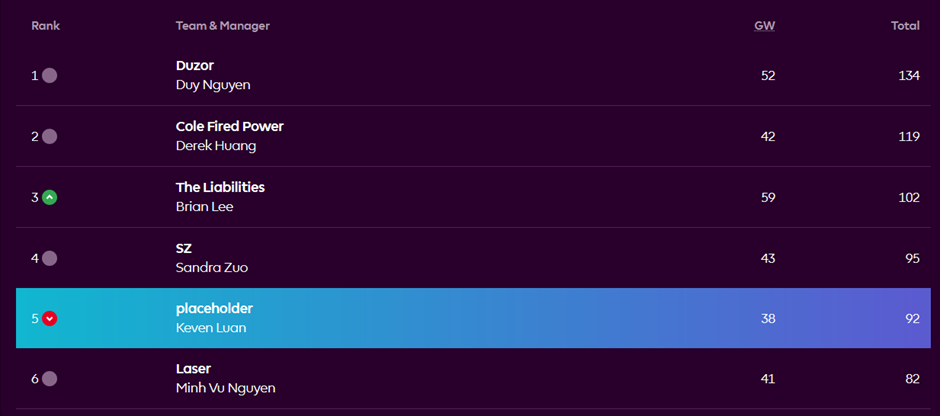Click the grey status dot beside rank 4
The height and width of the screenshot is (416, 940).
click(x=50, y=258)
